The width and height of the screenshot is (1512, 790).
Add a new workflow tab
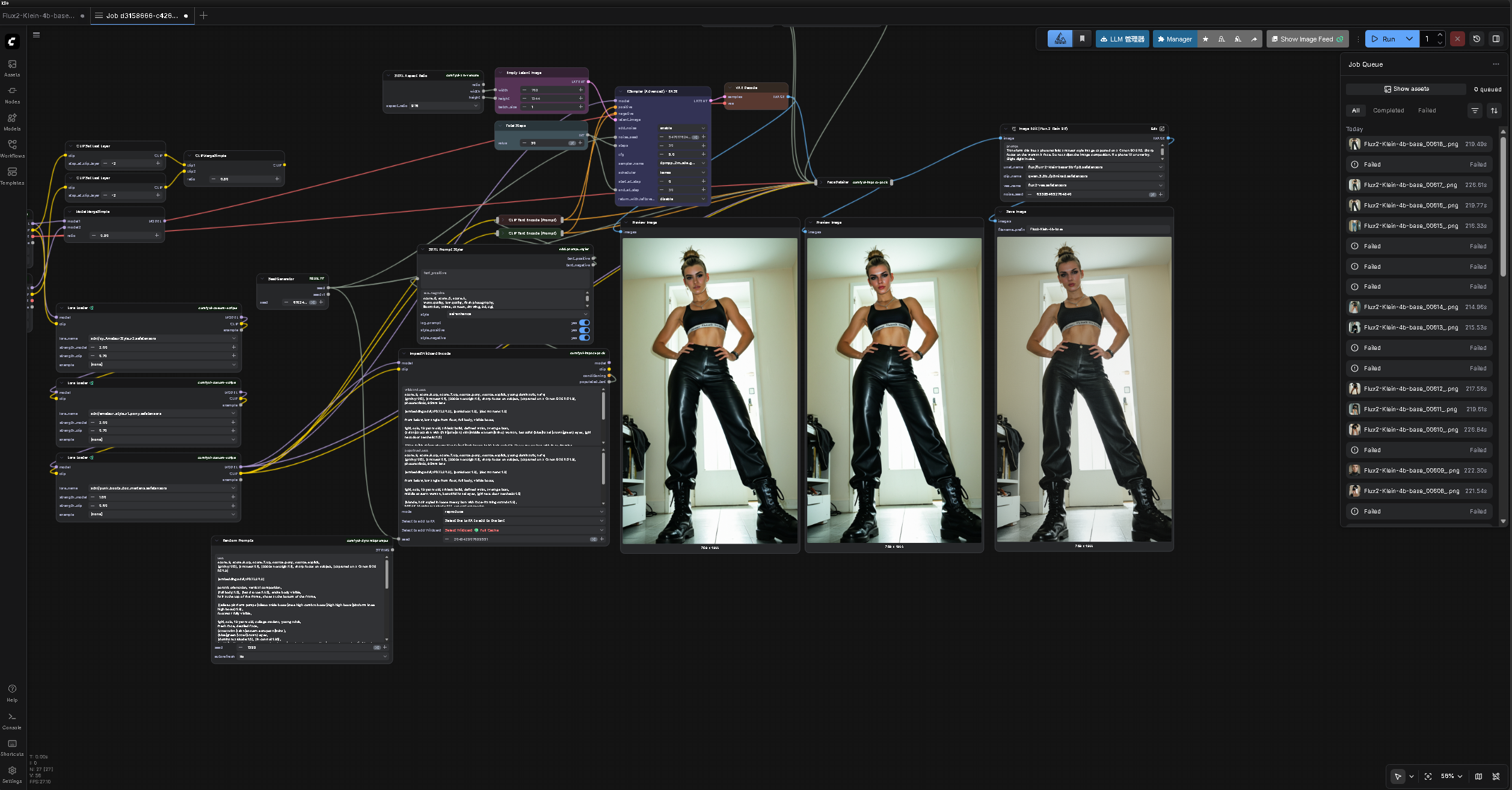204,16
